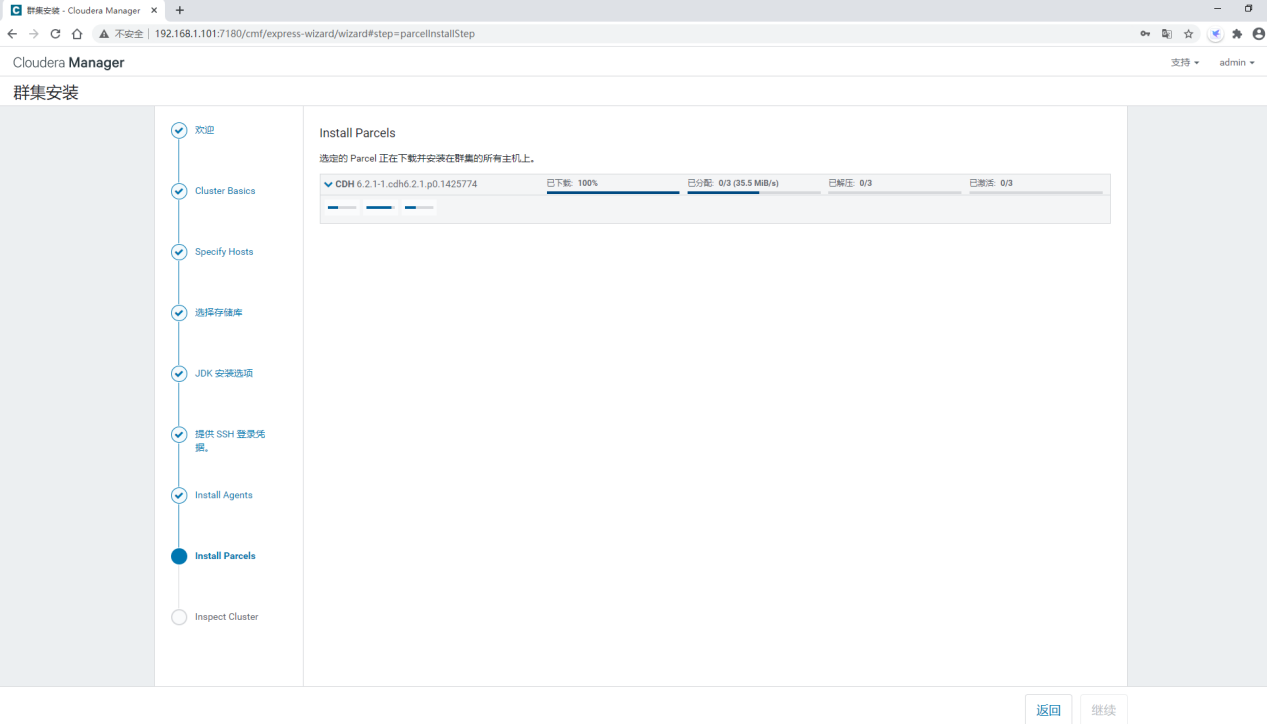
Task: Click the 已解压 0/3 progress bar
Action: coord(895,192)
